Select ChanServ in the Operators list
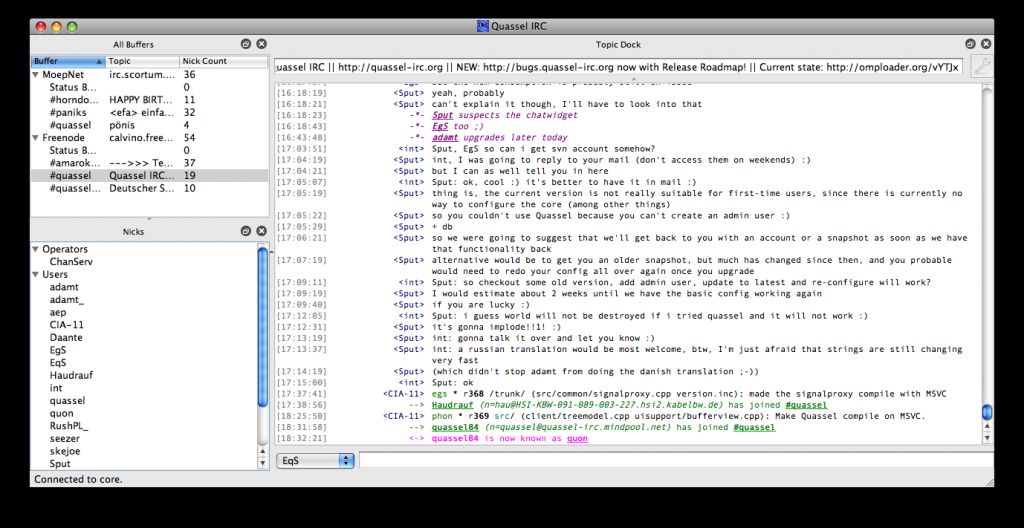 point(71,261)
